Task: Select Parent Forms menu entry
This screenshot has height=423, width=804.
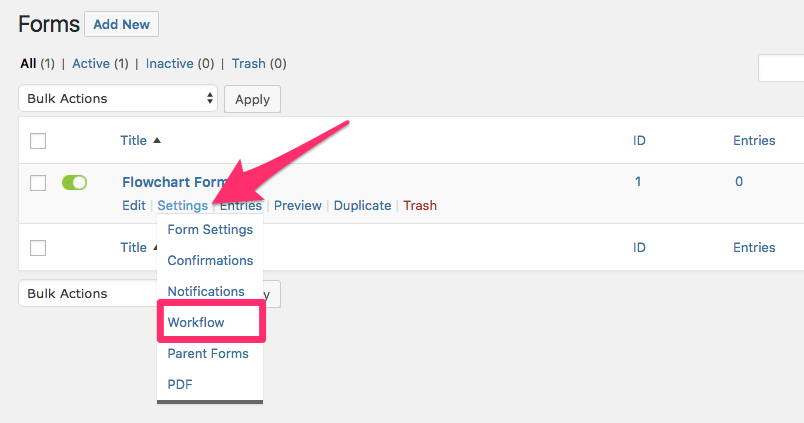Action: 208,353
